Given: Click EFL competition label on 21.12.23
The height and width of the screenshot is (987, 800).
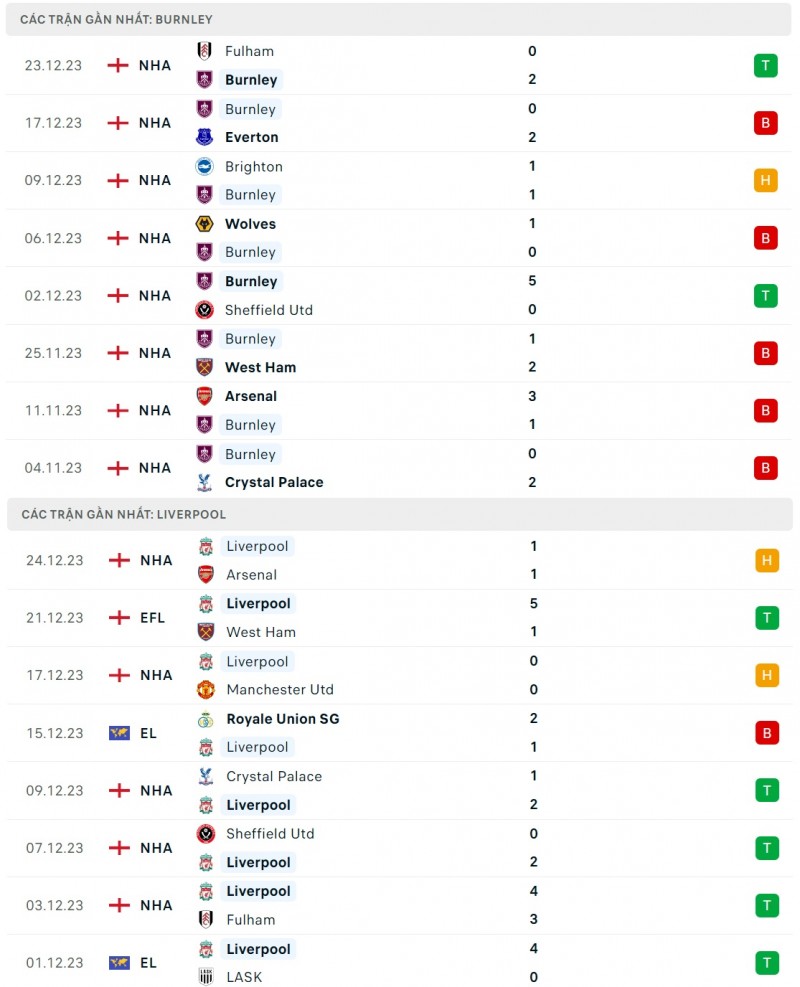Looking at the screenshot, I should [x=153, y=618].
